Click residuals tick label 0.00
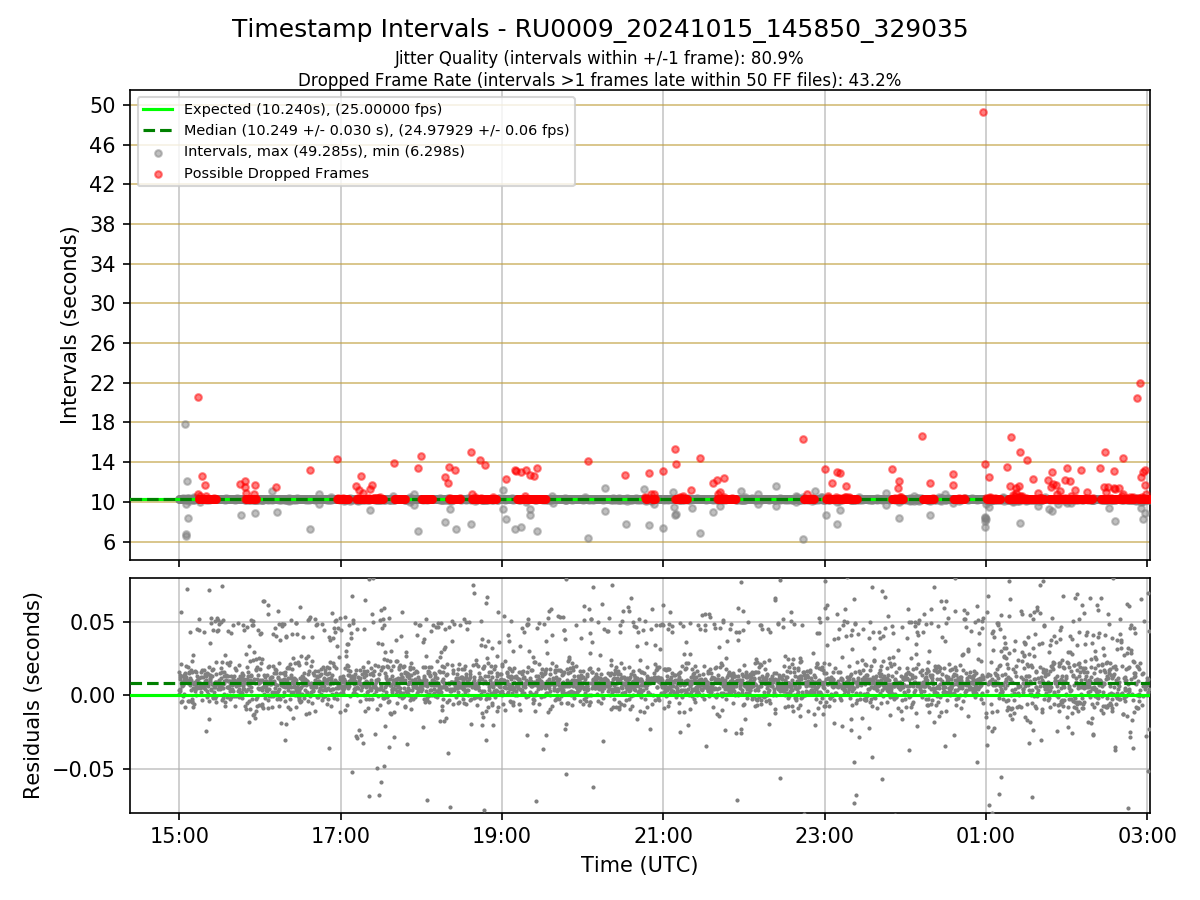1200x900 pixels. (x=95, y=695)
